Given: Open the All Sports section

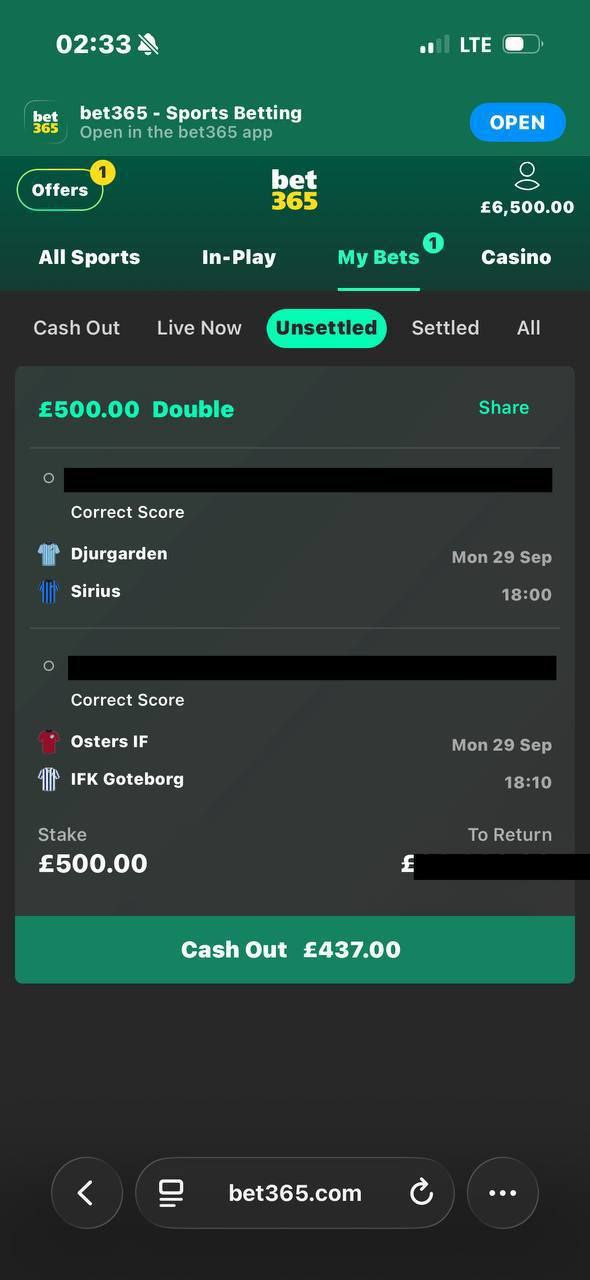Looking at the screenshot, I should [x=89, y=257].
